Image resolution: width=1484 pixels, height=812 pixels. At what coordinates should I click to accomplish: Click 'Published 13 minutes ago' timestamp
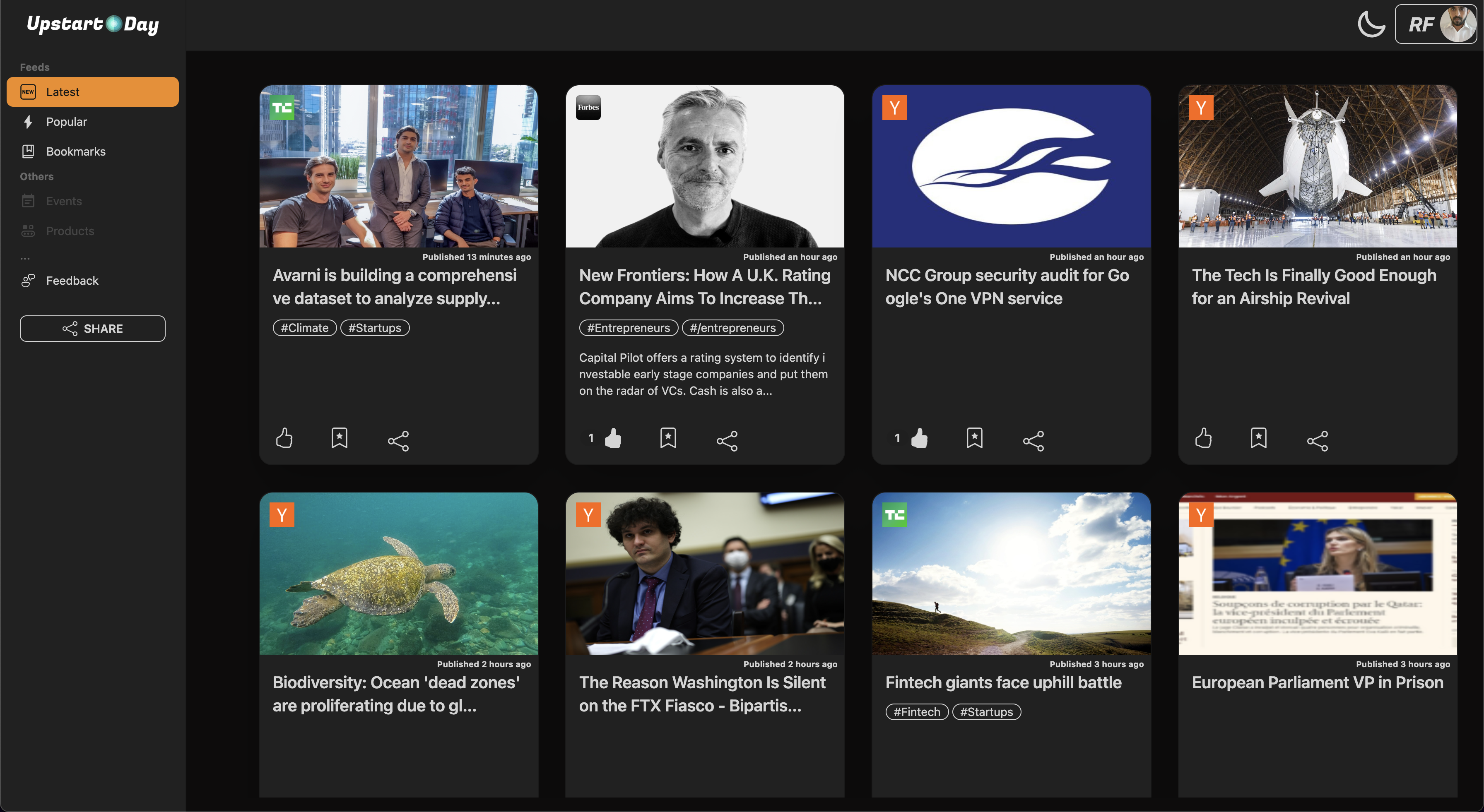(x=477, y=257)
